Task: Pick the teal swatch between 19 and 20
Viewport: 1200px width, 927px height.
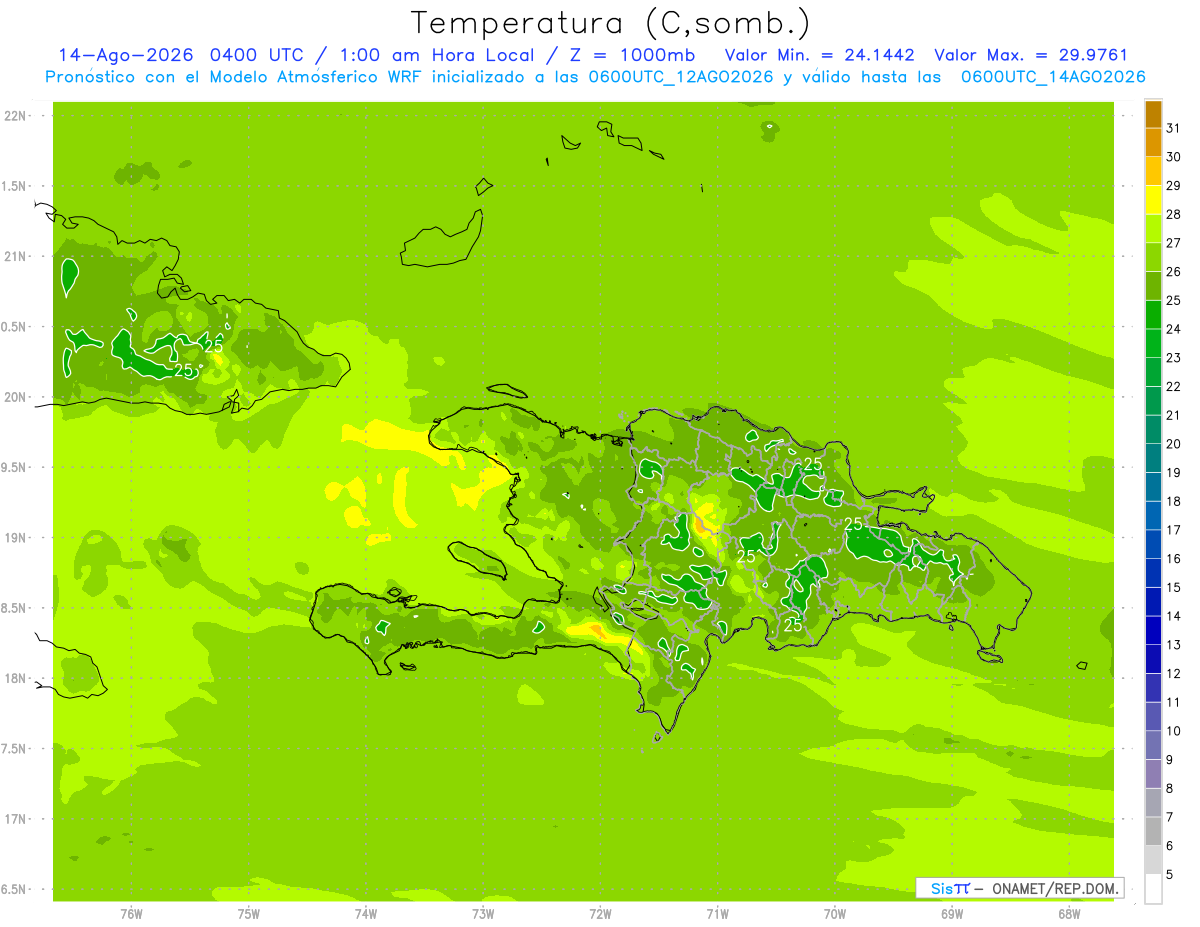Action: (1153, 459)
